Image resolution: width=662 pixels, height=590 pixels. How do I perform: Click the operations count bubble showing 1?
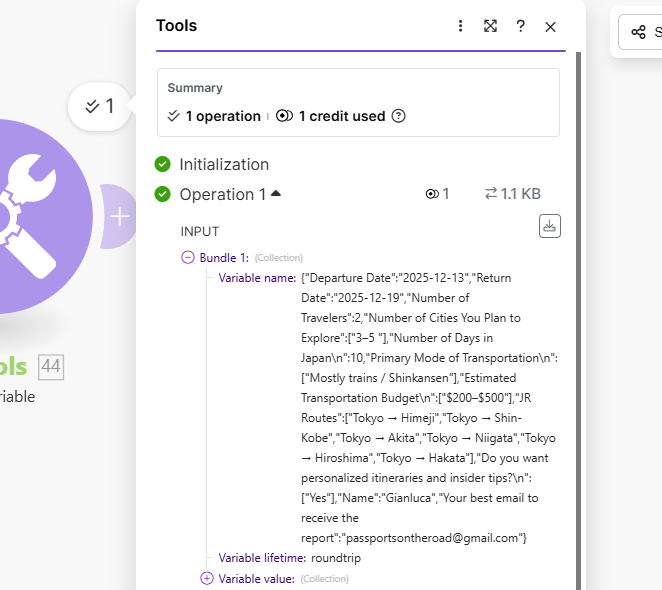pyautogui.click(x=100, y=106)
